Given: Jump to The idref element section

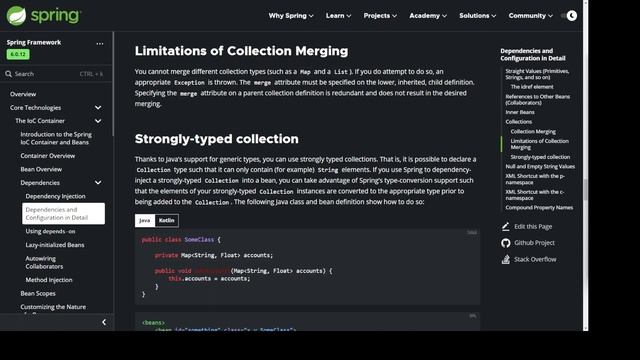Looking at the screenshot, I should (x=532, y=87).
